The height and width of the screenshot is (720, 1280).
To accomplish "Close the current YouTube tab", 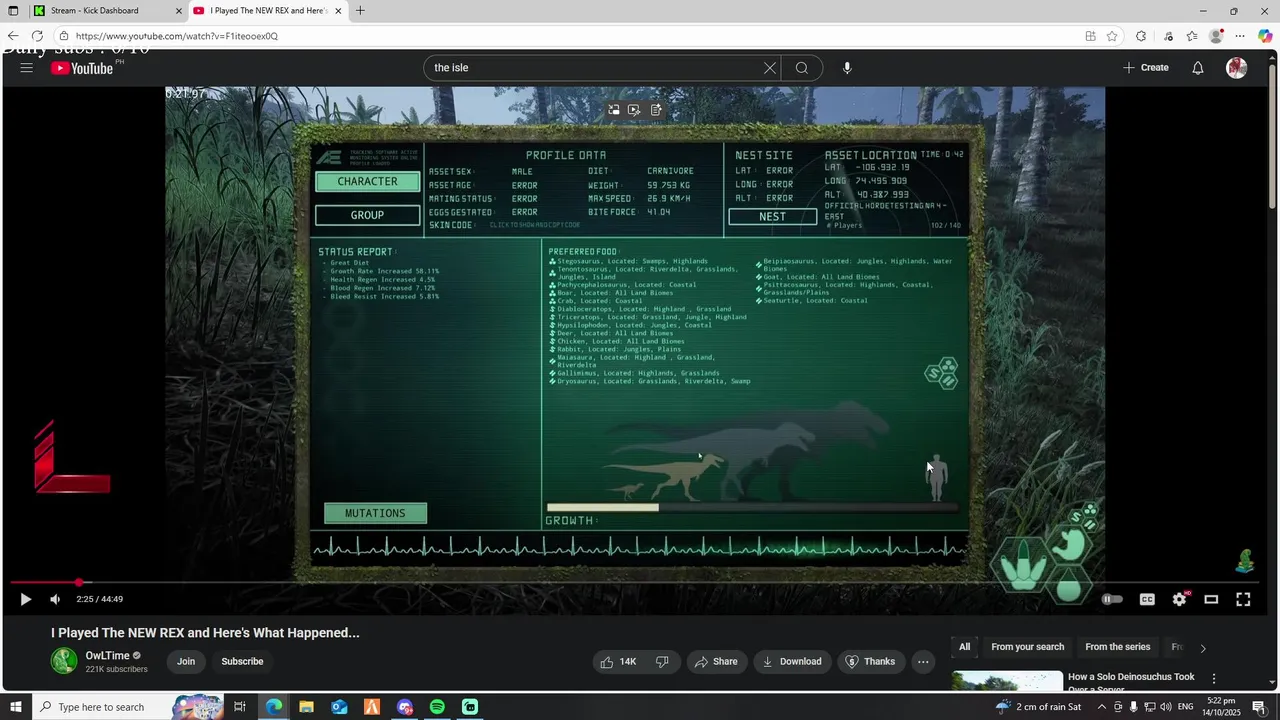I will [x=338, y=11].
